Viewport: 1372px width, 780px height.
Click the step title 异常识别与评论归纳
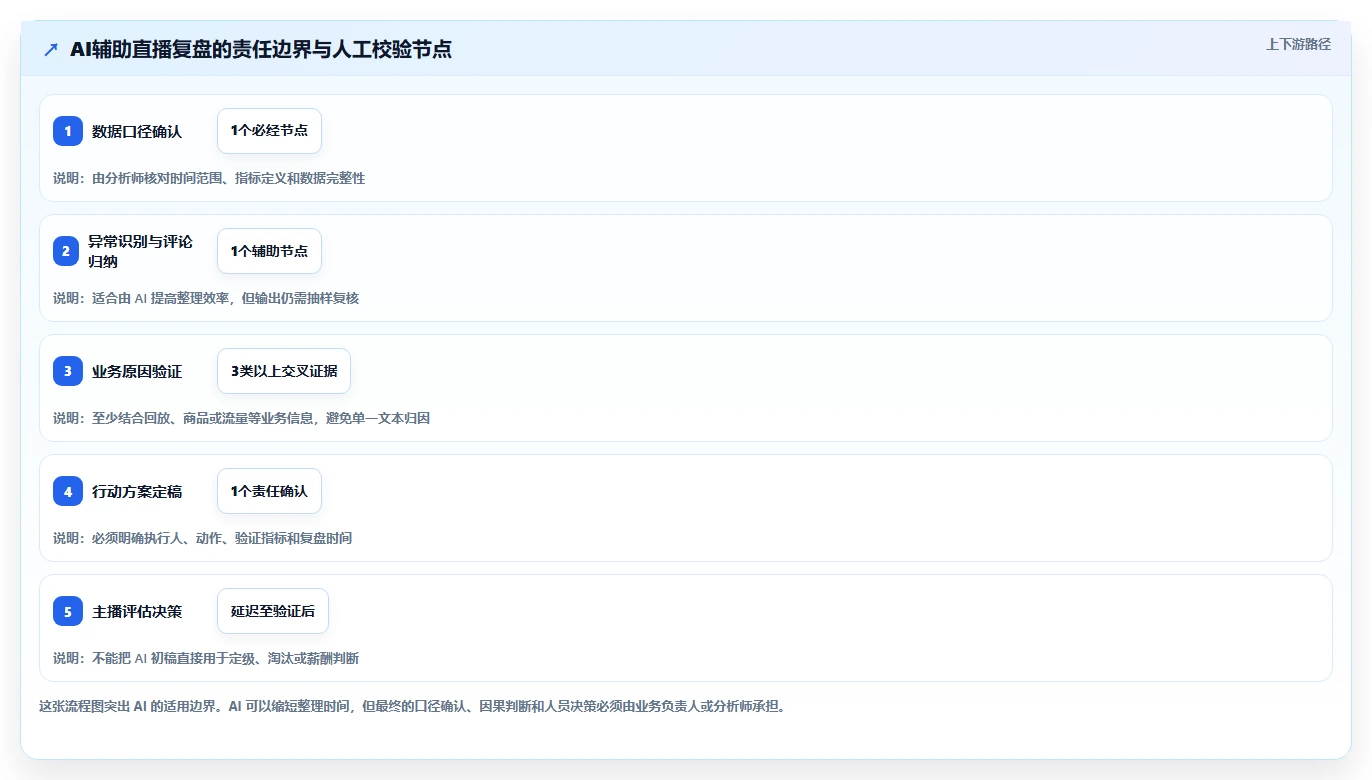pyautogui.click(x=140, y=251)
